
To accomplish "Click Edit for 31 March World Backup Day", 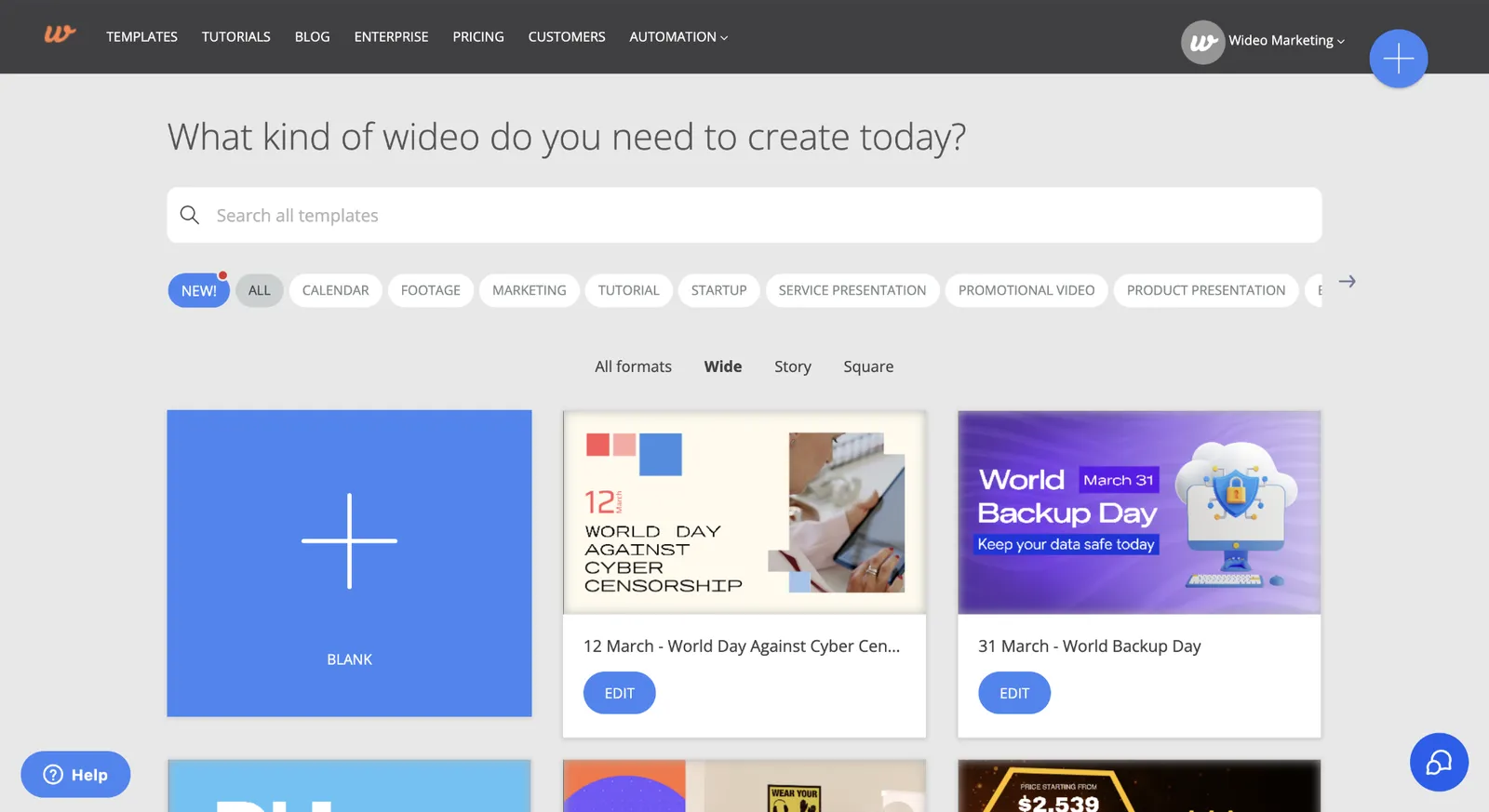I will [1014, 693].
